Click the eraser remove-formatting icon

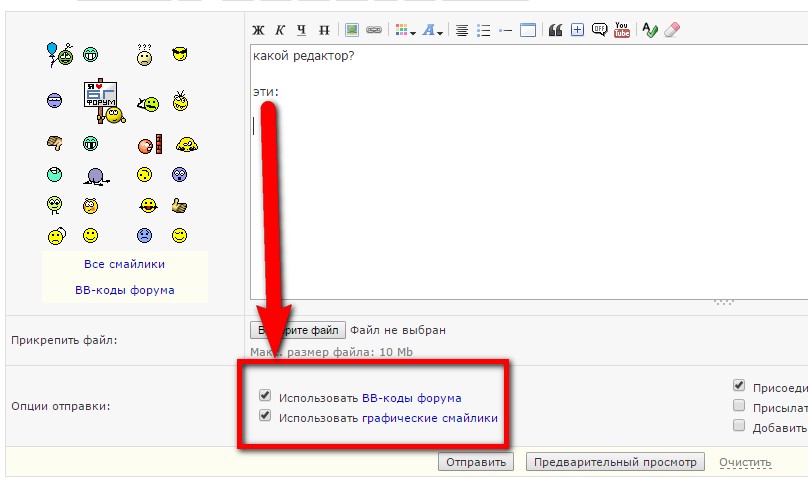click(671, 30)
